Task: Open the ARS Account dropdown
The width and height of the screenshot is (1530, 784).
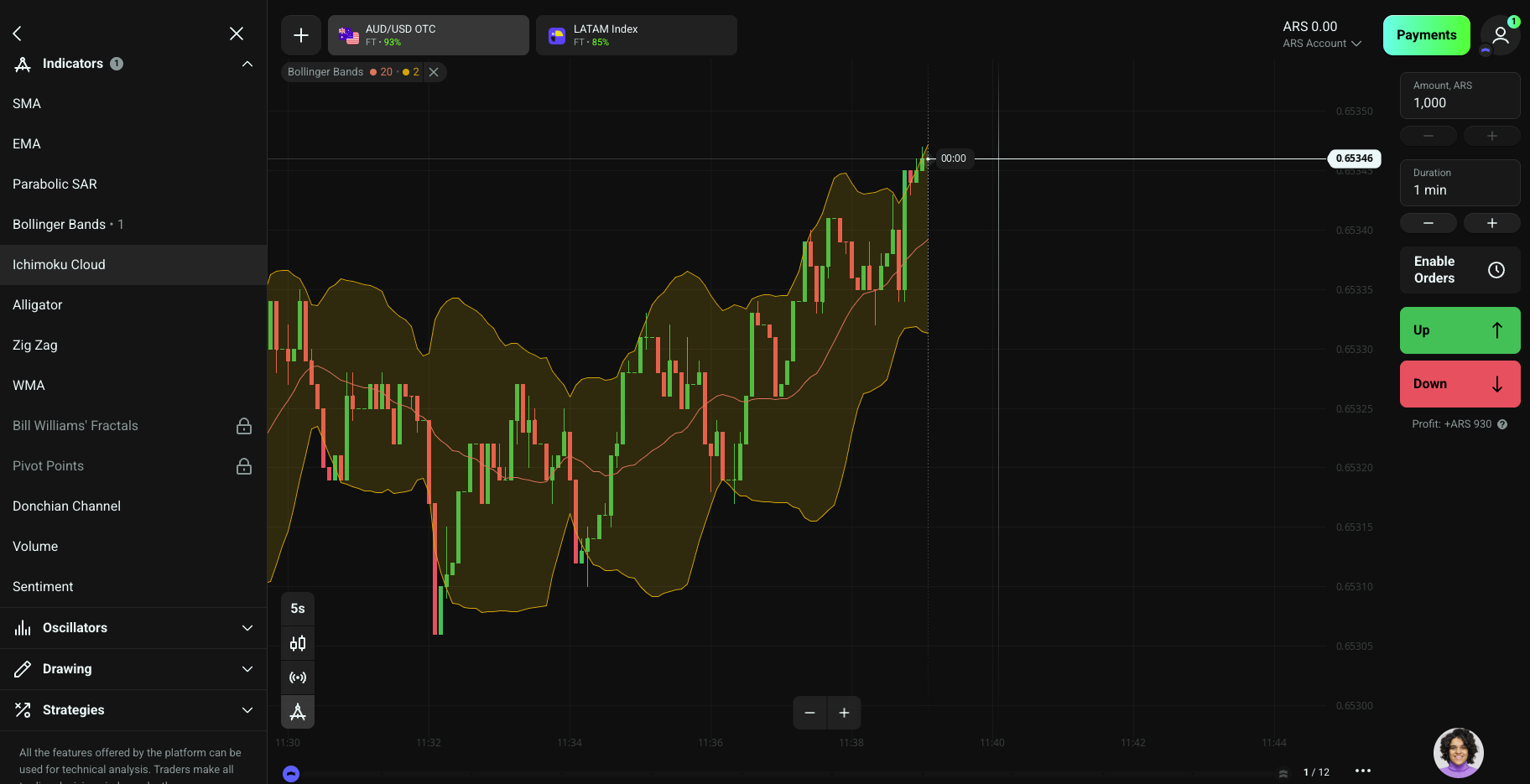Action: [x=1322, y=43]
